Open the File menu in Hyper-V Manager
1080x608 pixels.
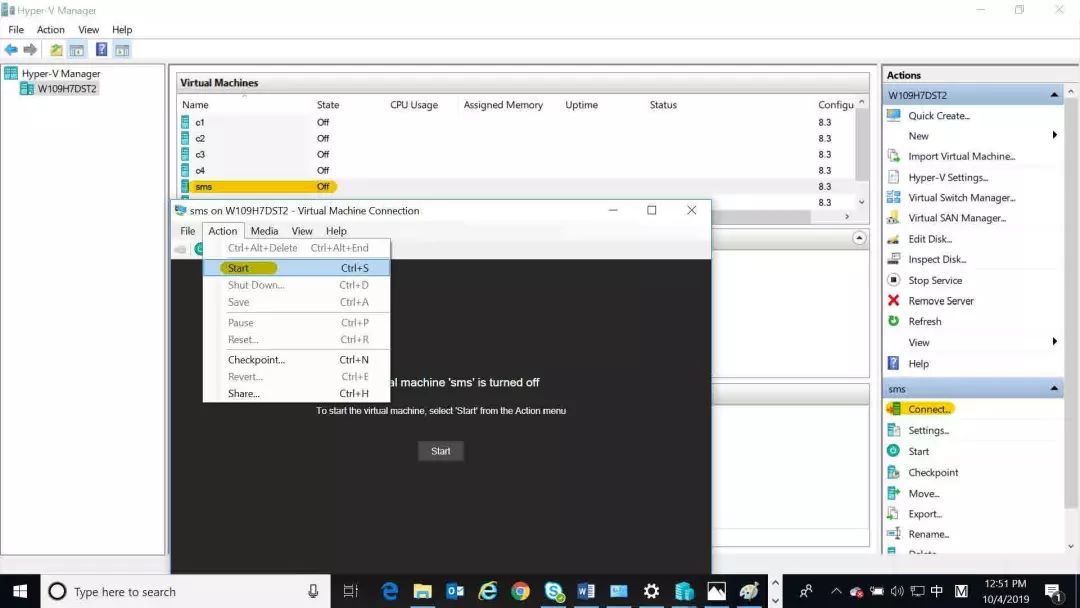[x=16, y=30]
